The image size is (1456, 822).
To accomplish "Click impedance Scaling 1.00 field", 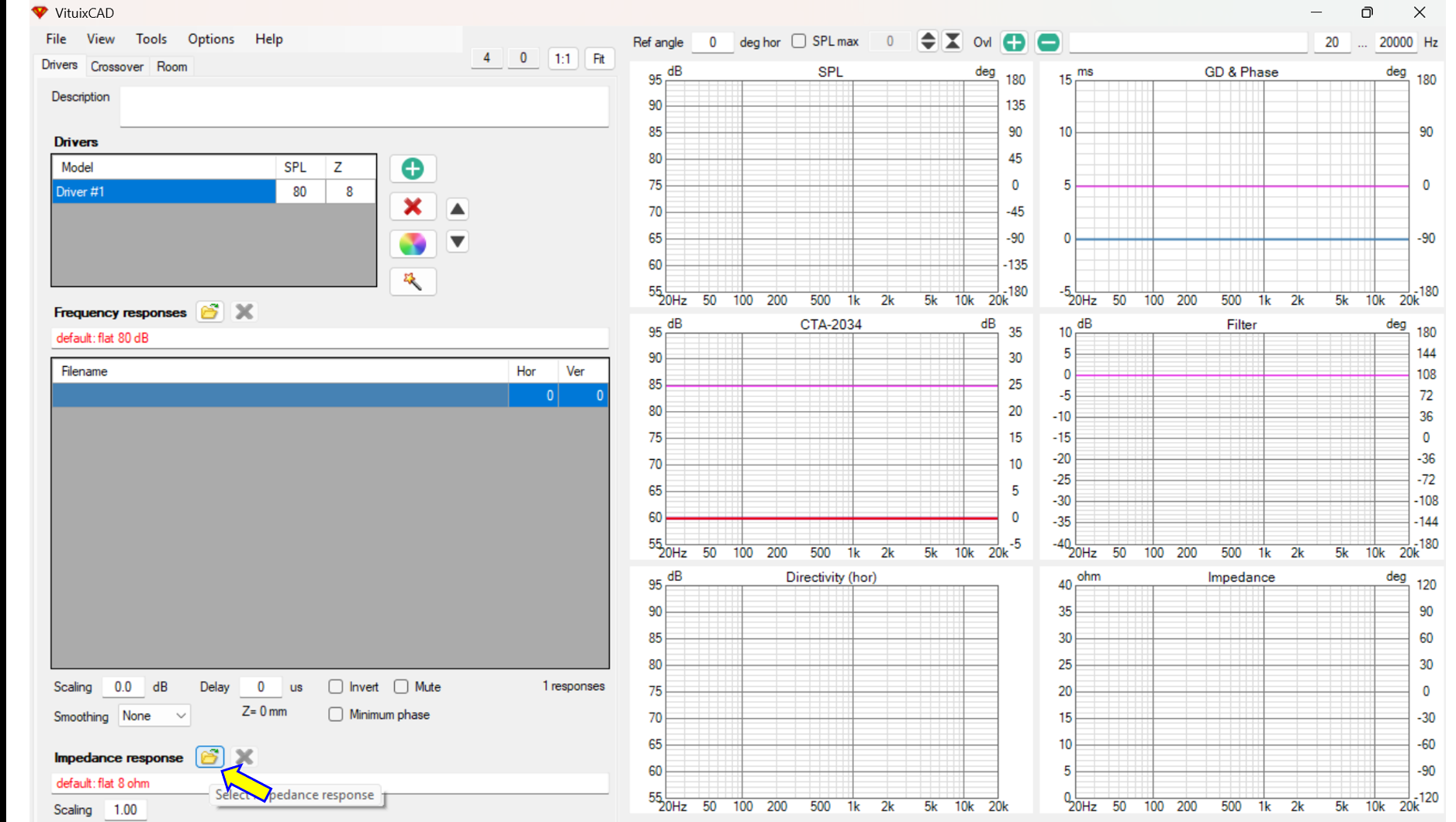I will [x=125, y=810].
